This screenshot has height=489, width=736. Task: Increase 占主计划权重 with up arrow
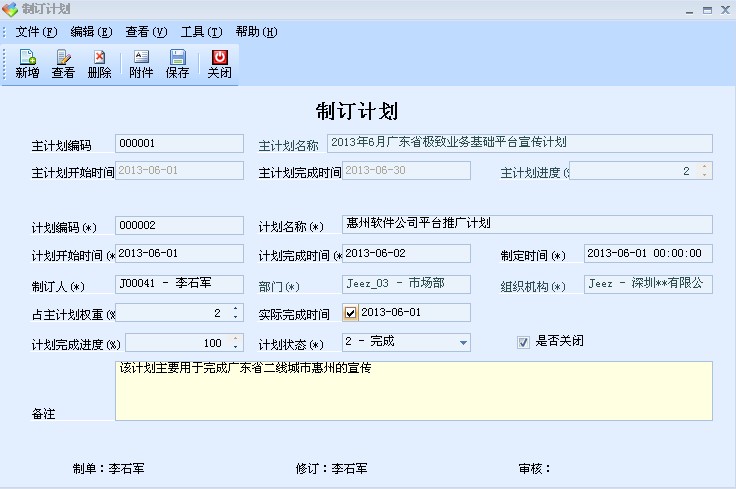(235, 308)
